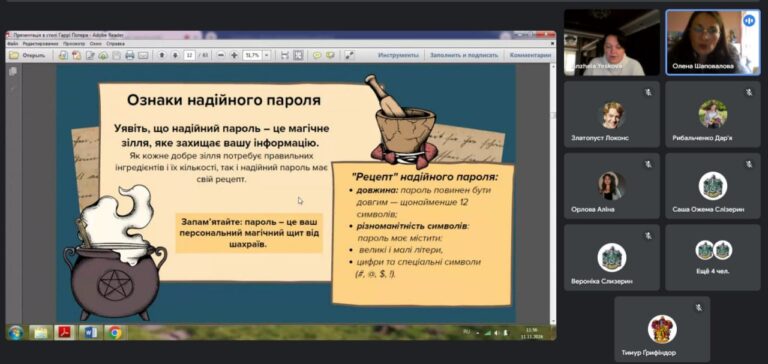This screenshot has width=768, height=364.
Task: Zoom out with the minus icon
Action: (x=221, y=55)
